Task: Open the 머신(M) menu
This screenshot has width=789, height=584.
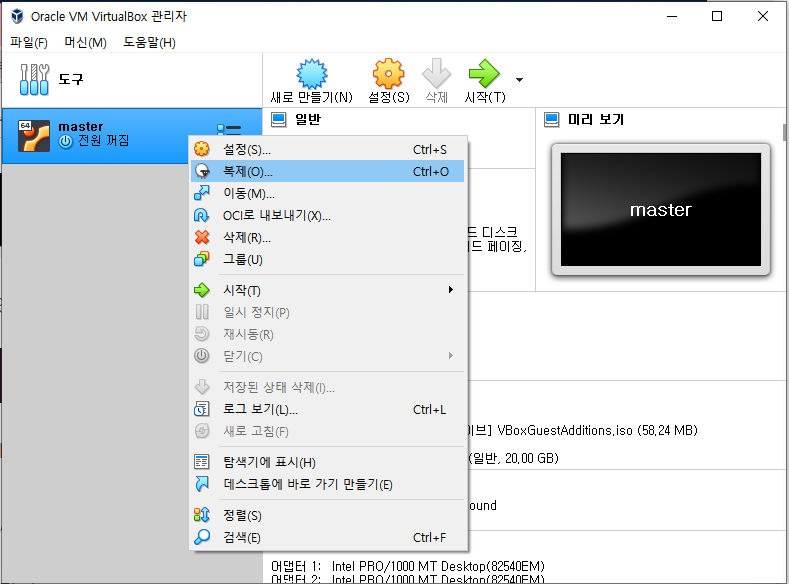Action: [85, 43]
